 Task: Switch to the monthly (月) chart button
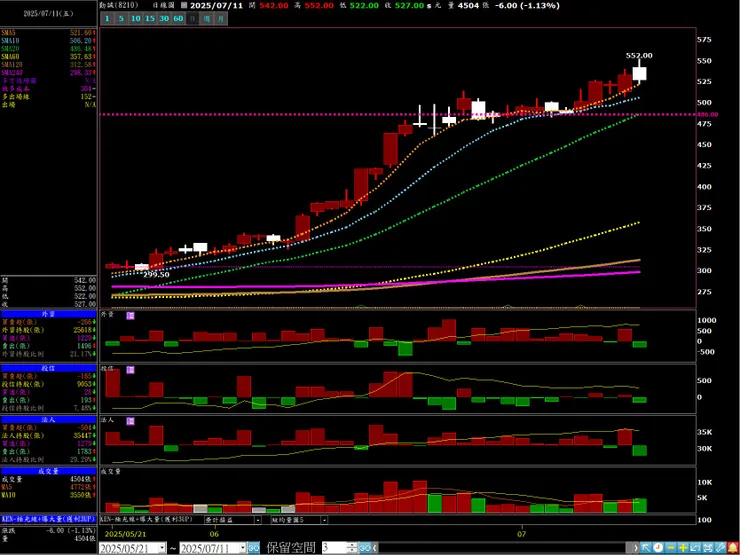[x=221, y=18]
